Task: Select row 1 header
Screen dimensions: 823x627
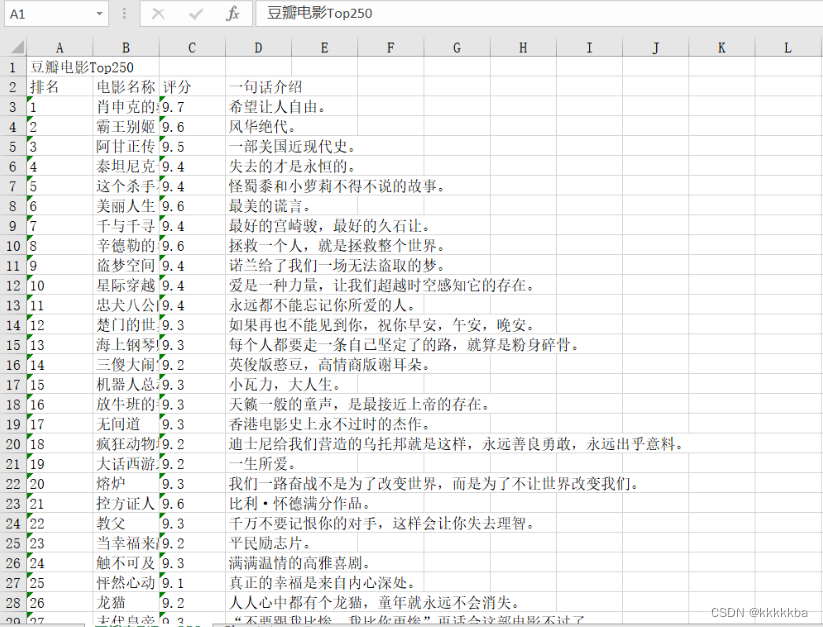Action: point(13,67)
